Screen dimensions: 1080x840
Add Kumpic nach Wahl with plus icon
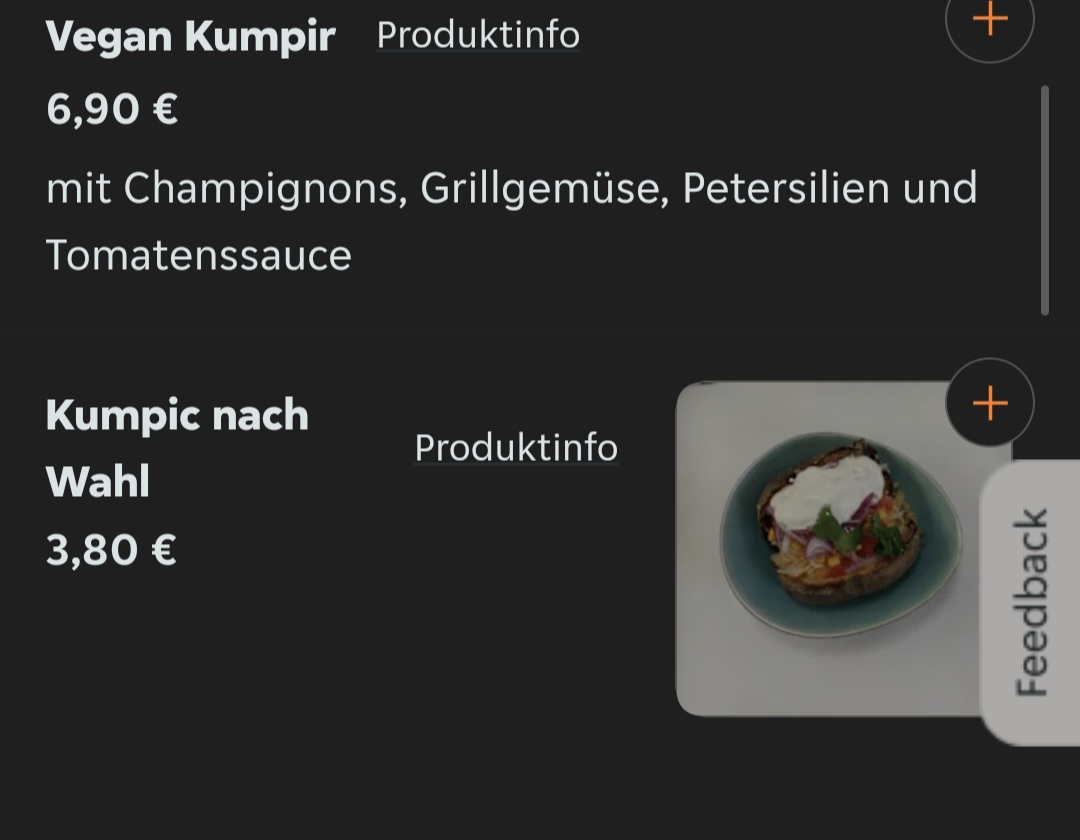point(989,403)
